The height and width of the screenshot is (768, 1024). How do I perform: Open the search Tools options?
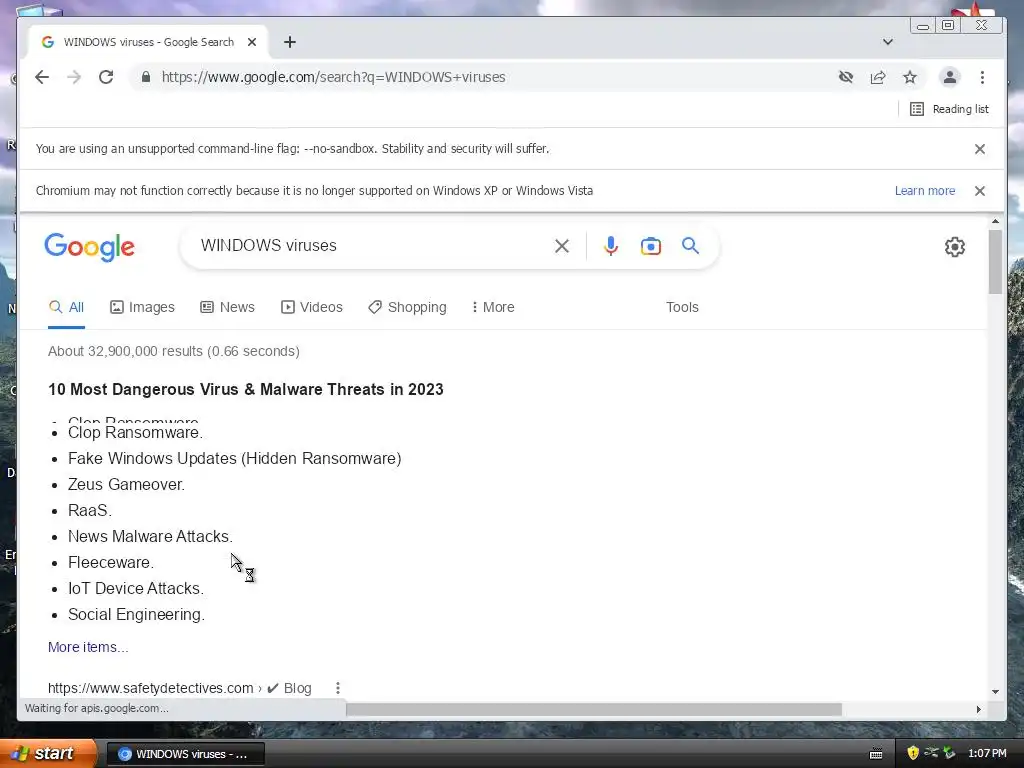tap(682, 307)
